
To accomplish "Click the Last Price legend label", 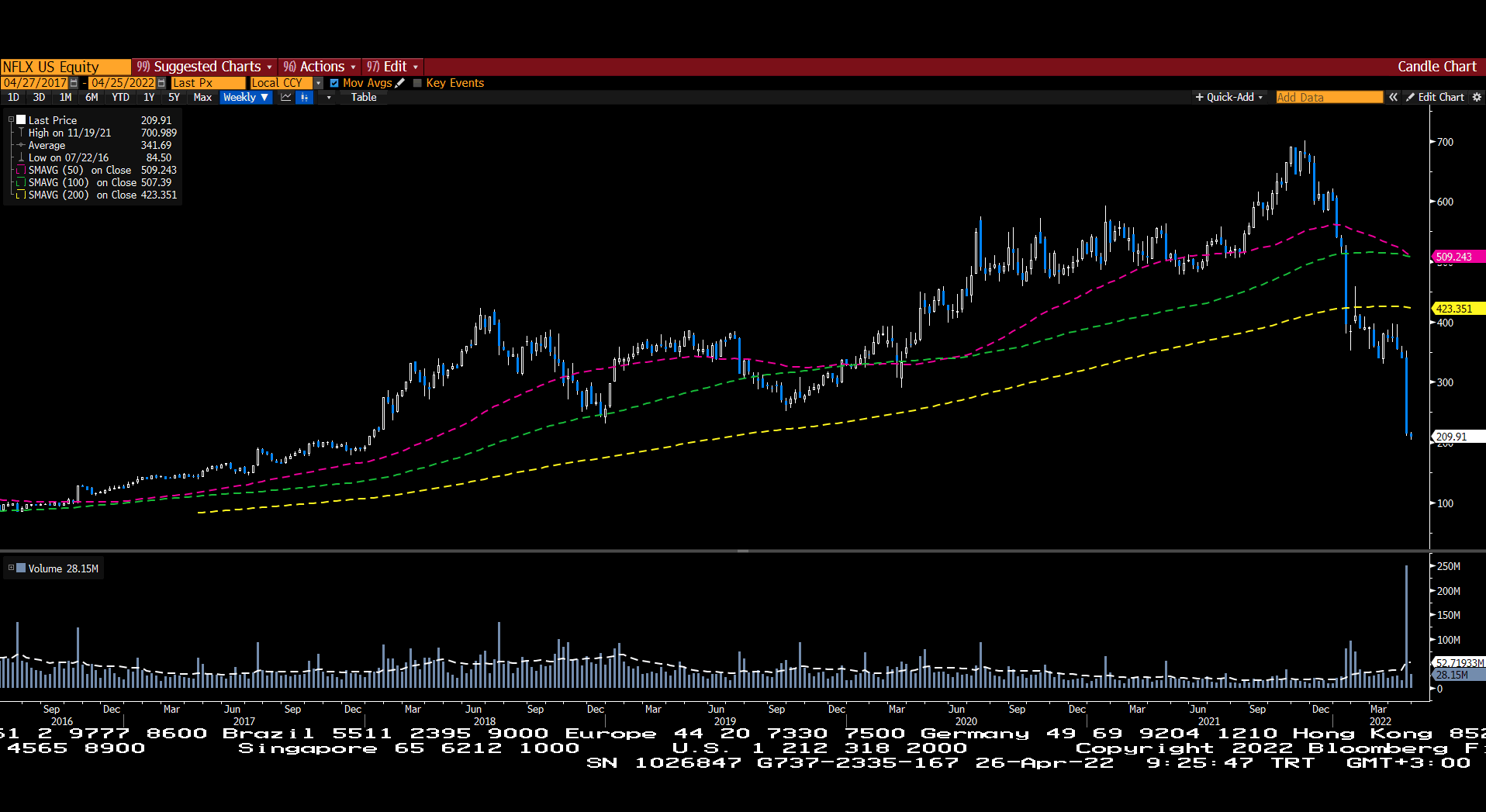I will coord(53,120).
